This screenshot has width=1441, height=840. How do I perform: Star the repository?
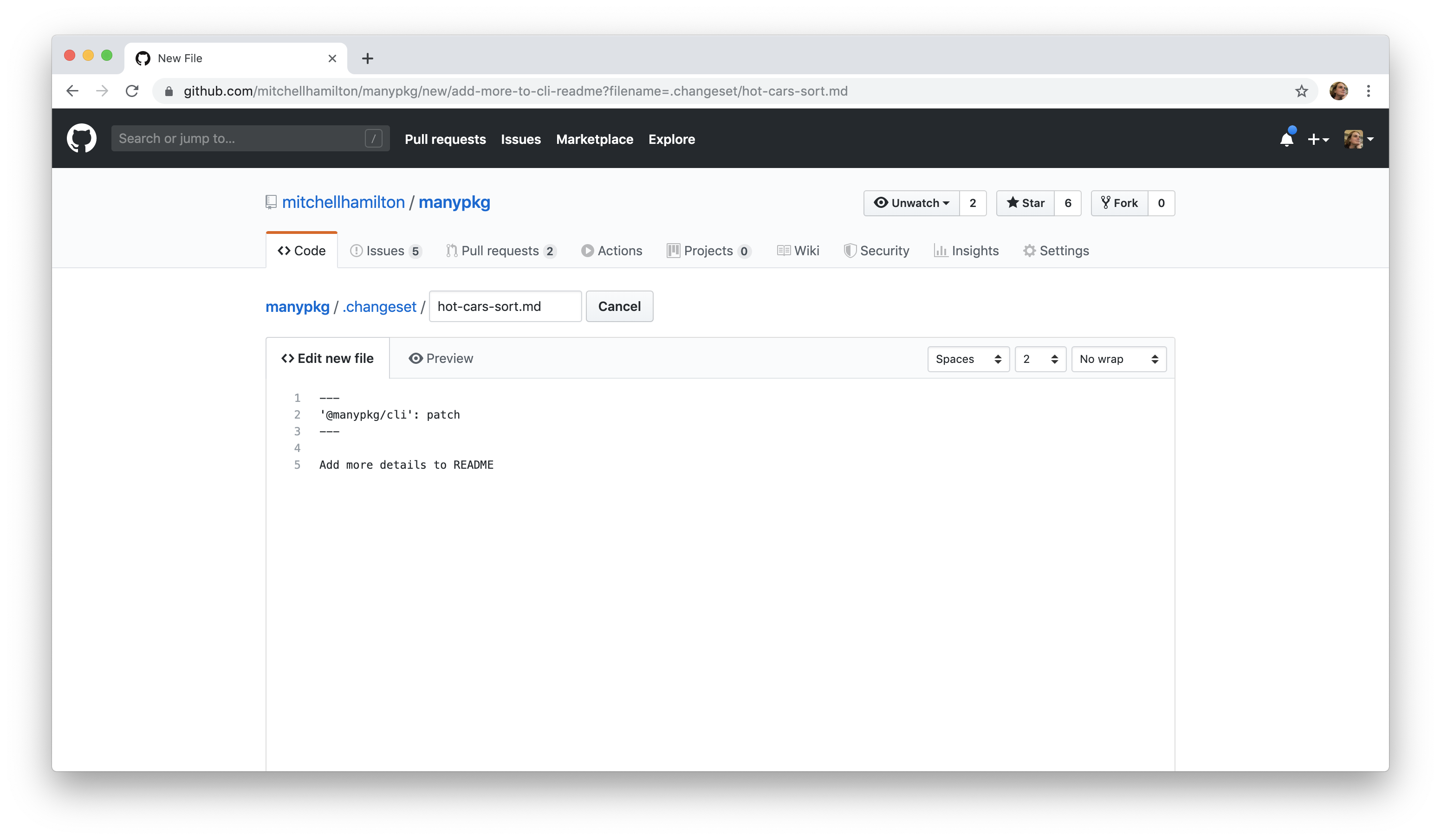pos(1026,203)
